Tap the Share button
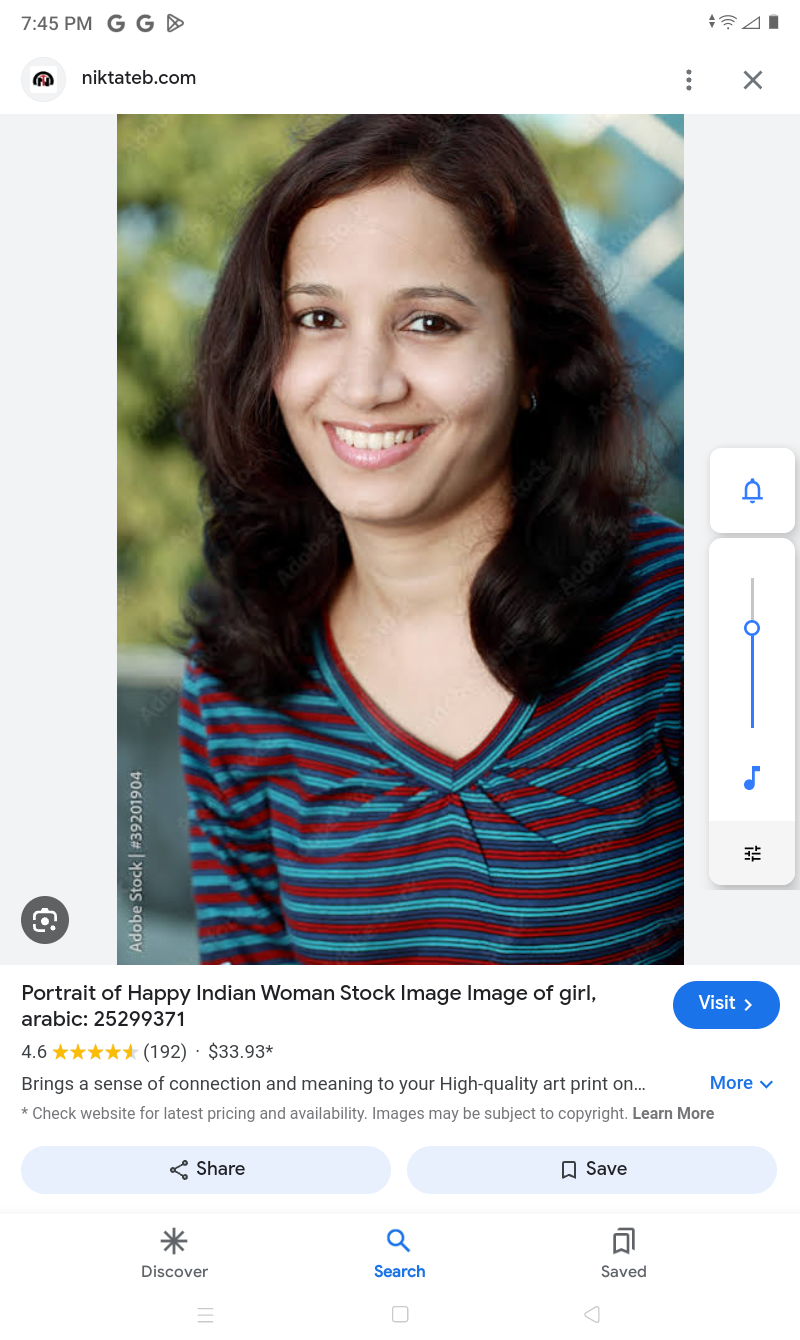800x1340 pixels. click(x=206, y=1169)
